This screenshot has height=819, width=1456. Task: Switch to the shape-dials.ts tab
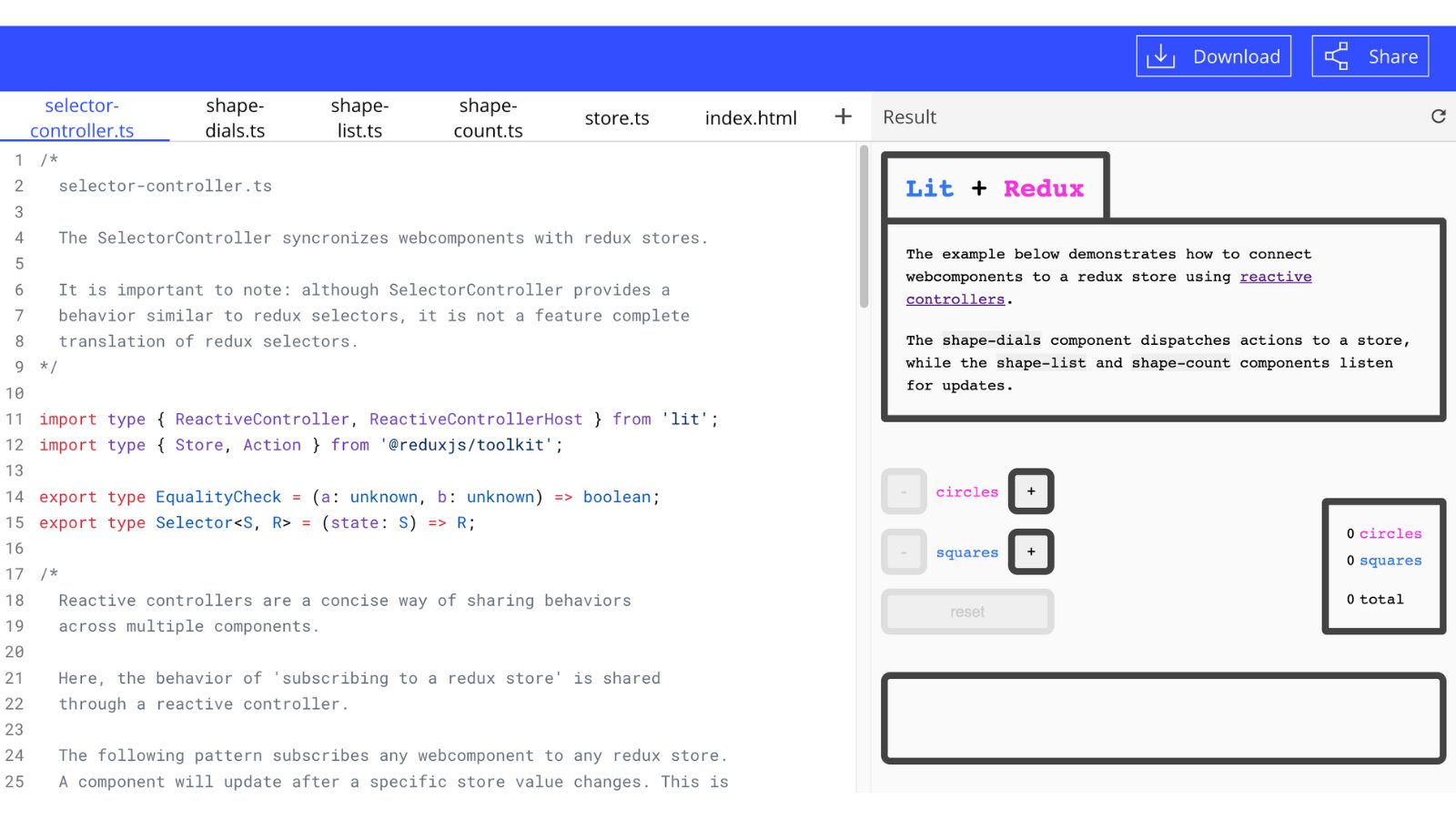point(235,117)
